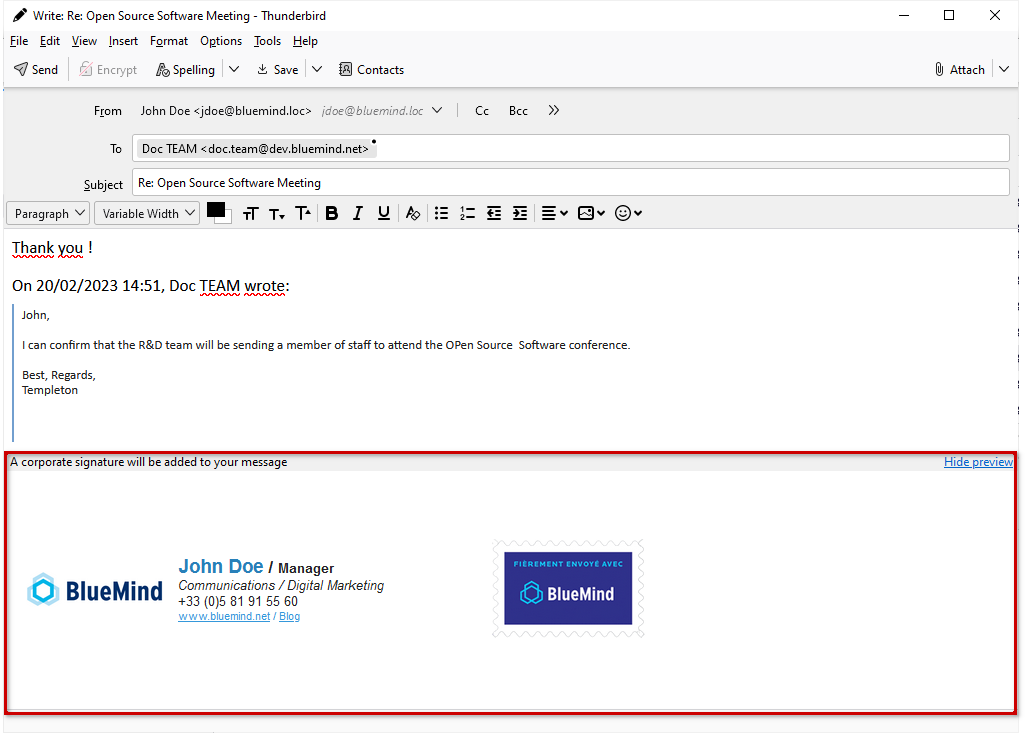Viewport: 1025px width, 733px height.
Task: Open the Options menu
Action: click(x=221, y=41)
